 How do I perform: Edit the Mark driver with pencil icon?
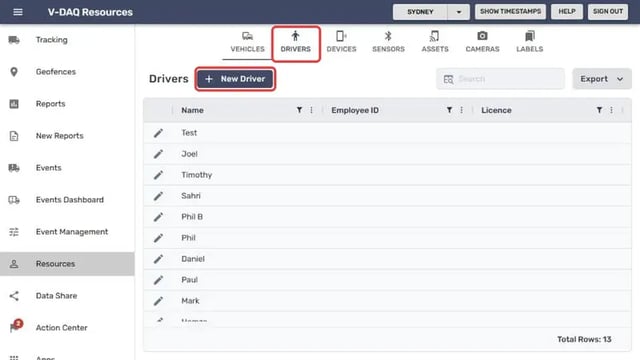pyautogui.click(x=158, y=301)
